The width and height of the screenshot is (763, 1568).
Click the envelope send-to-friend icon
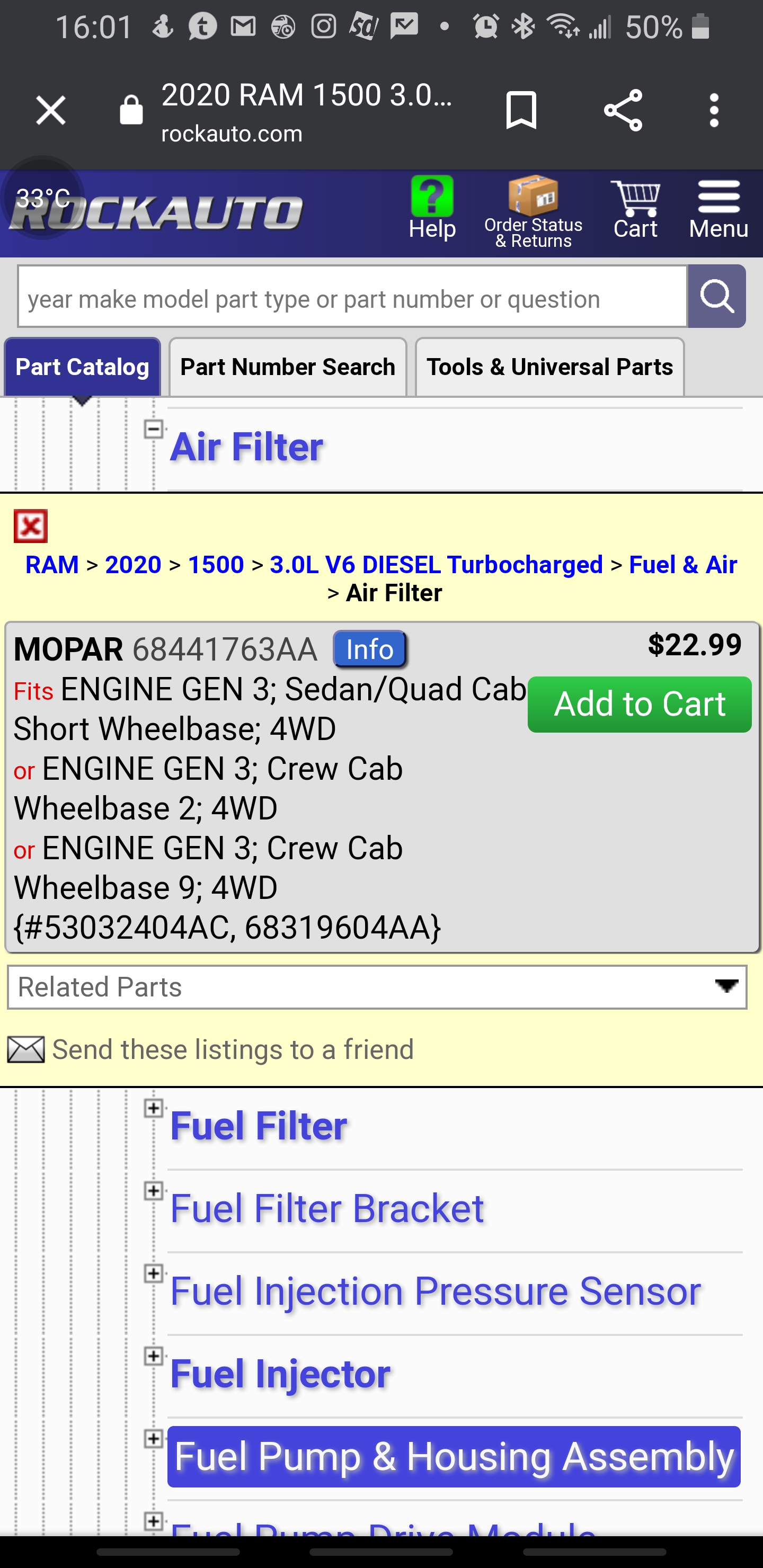coord(25,1049)
